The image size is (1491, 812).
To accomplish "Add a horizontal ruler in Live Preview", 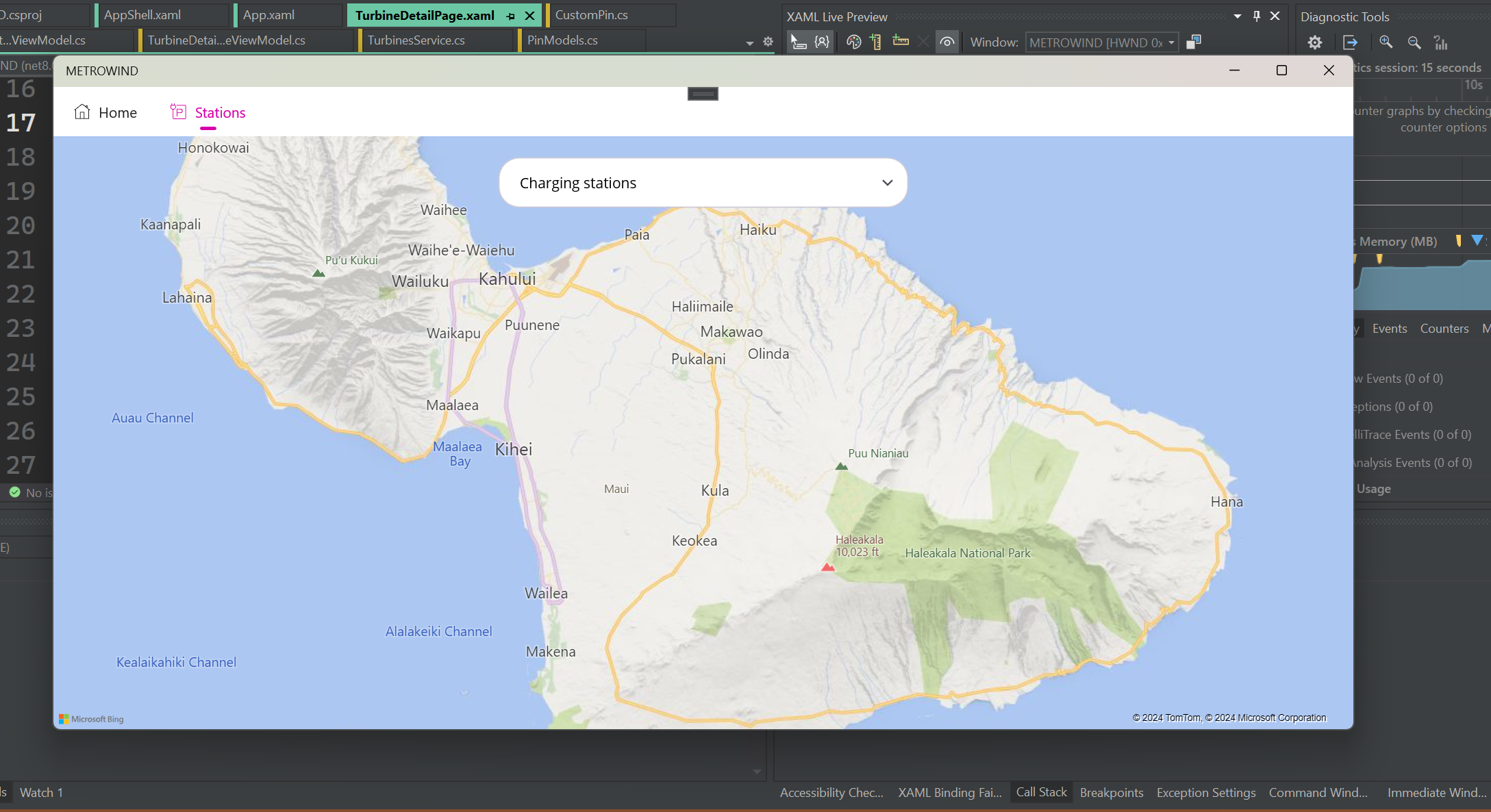I will pyautogui.click(x=901, y=42).
